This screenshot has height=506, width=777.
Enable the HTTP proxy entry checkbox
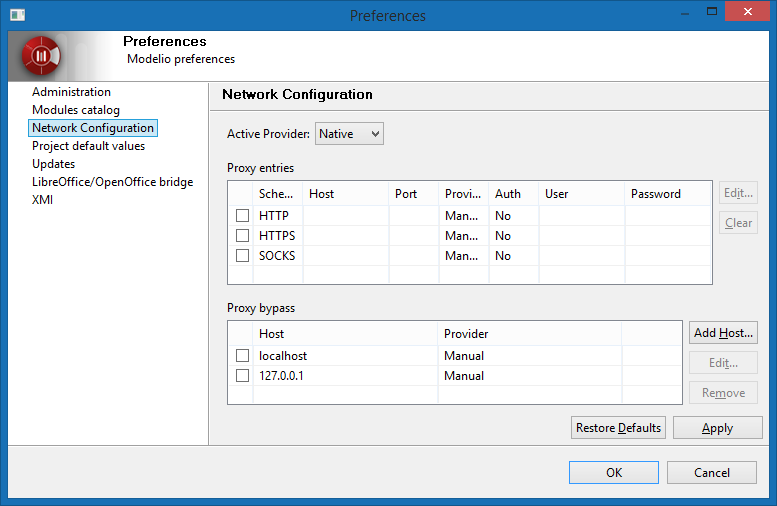coord(243,216)
